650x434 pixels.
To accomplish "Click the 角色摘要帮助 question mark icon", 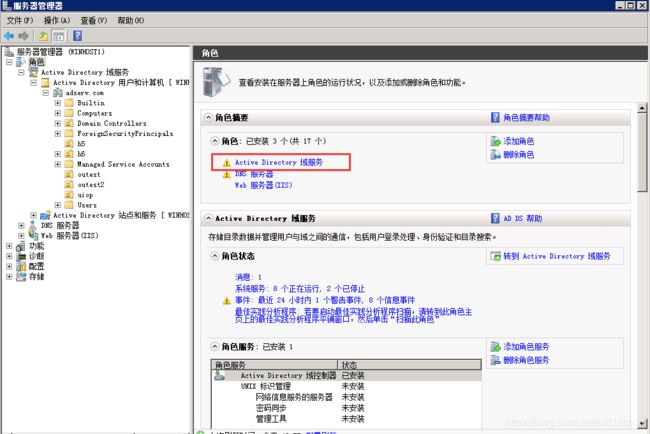I will click(x=495, y=117).
